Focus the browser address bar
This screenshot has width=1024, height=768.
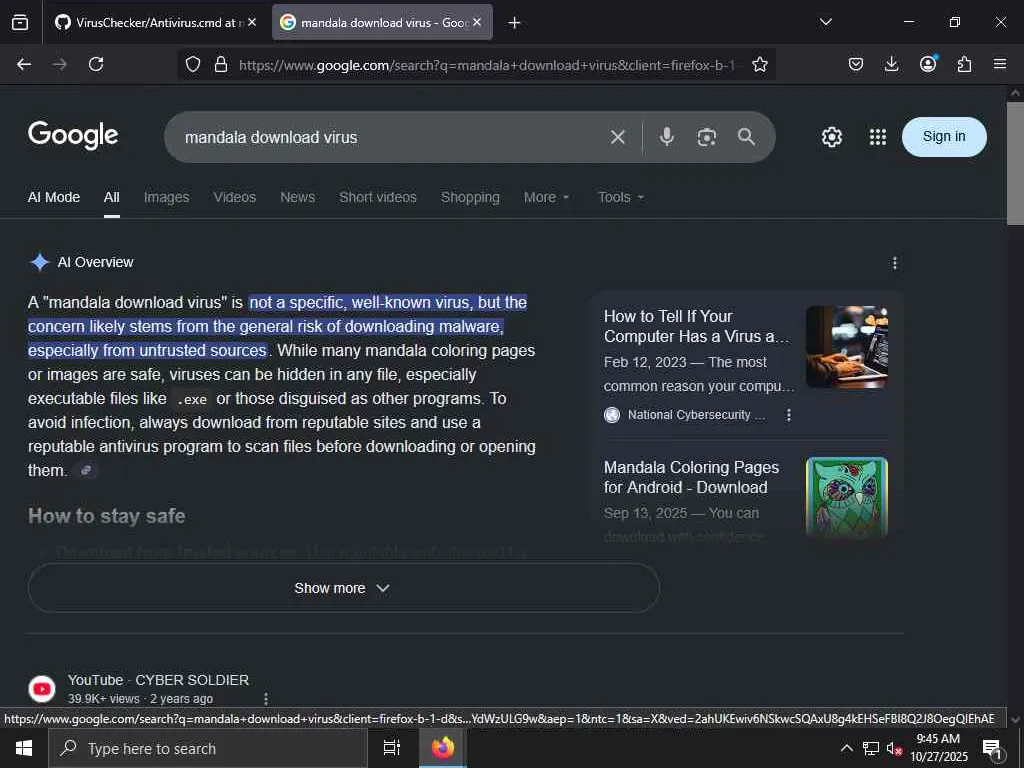click(487, 65)
